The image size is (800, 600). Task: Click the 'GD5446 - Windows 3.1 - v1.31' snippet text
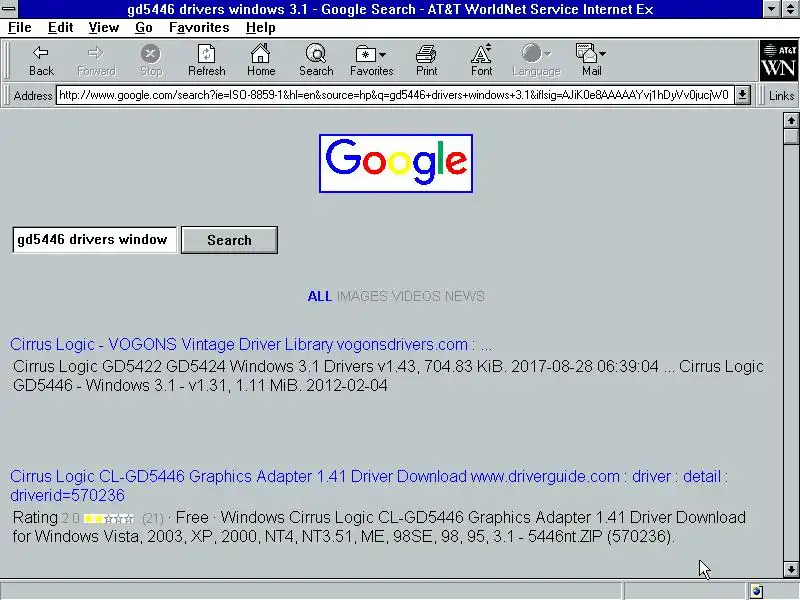pyautogui.click(x=120, y=385)
